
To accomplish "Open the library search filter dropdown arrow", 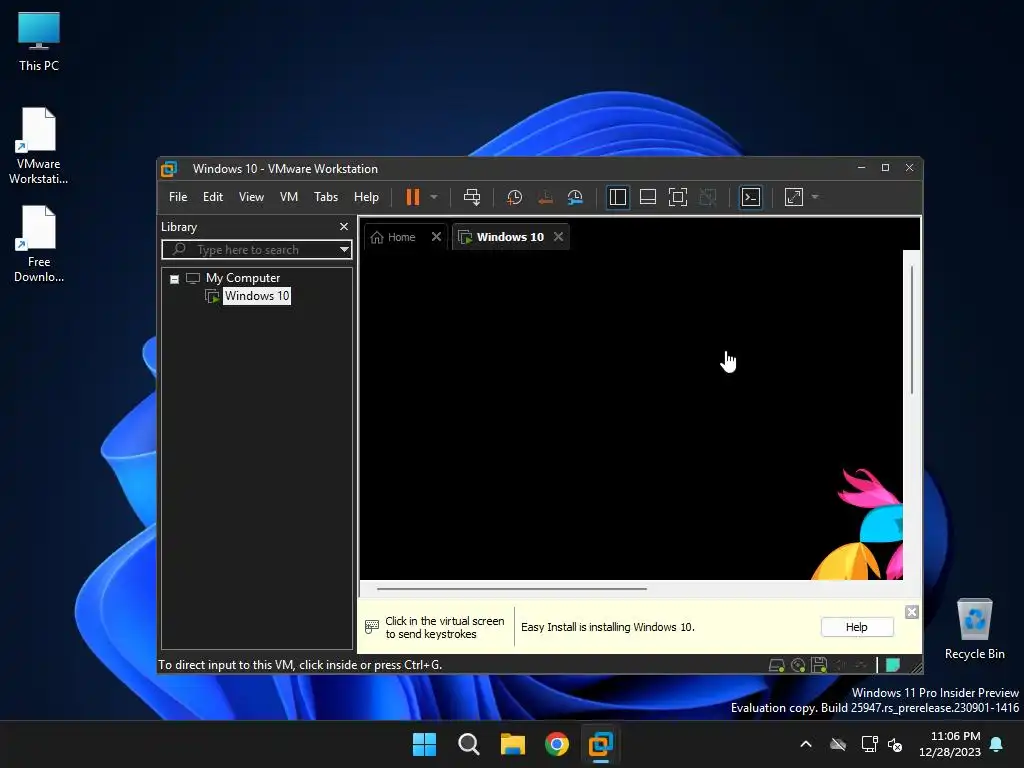I will 344,249.
